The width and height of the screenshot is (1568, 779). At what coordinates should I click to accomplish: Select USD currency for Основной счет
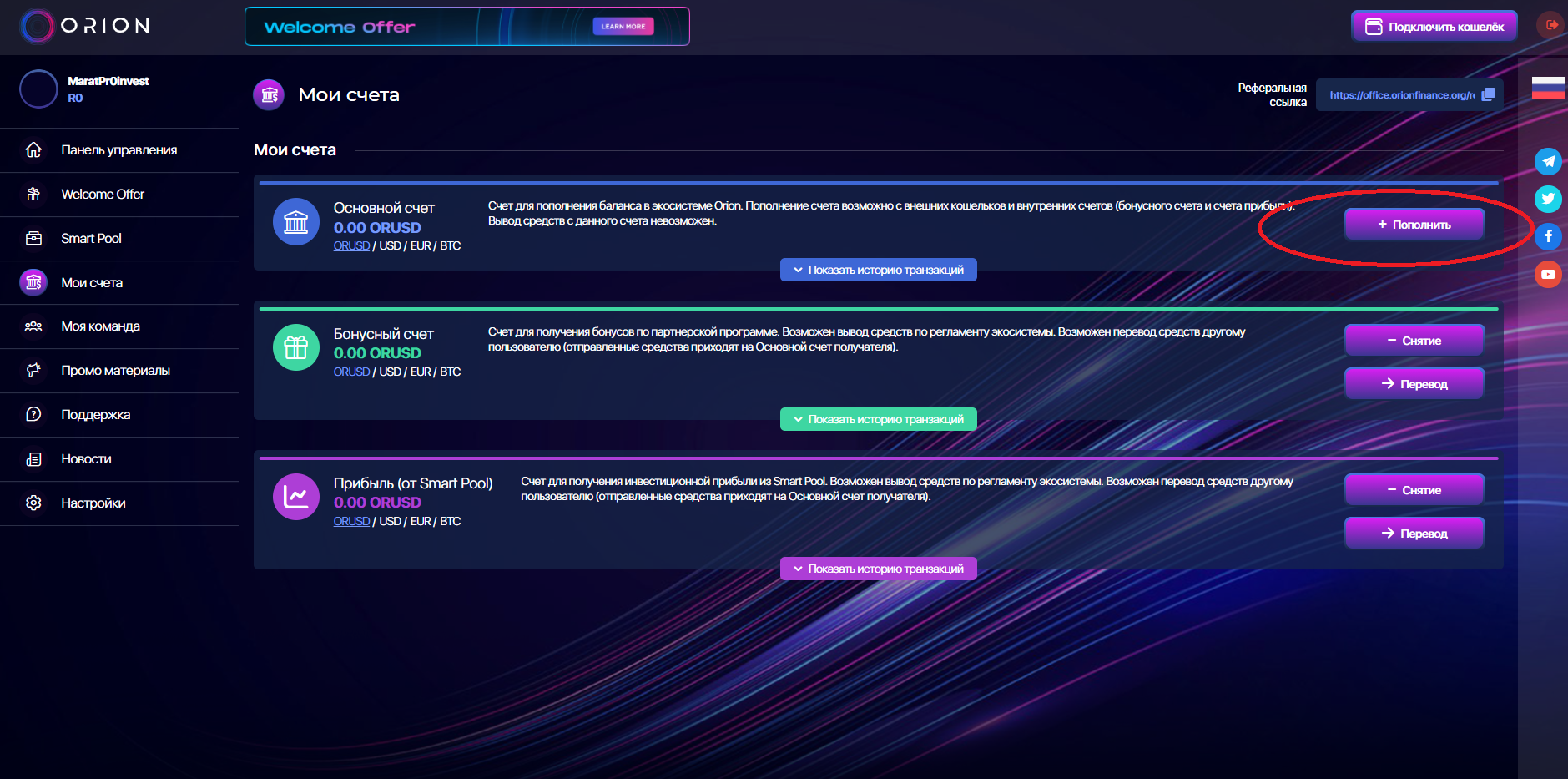point(391,246)
